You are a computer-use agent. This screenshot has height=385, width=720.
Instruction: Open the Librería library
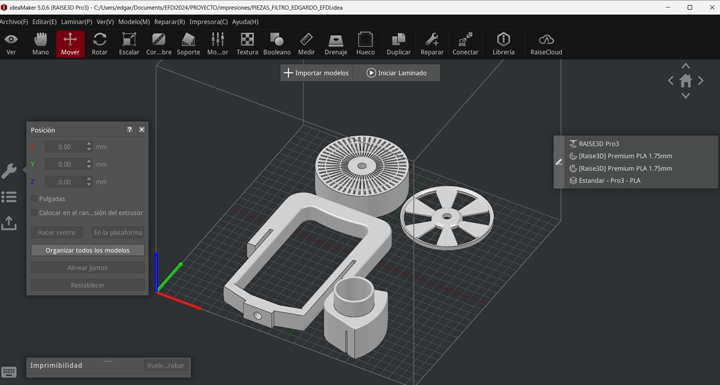click(503, 44)
